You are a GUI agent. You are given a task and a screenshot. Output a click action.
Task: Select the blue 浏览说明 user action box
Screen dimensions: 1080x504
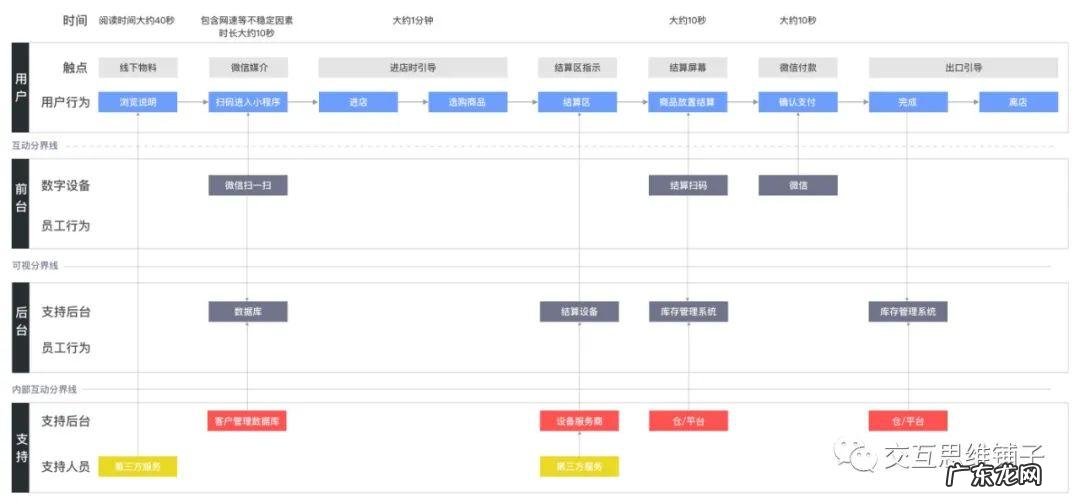coord(138,102)
